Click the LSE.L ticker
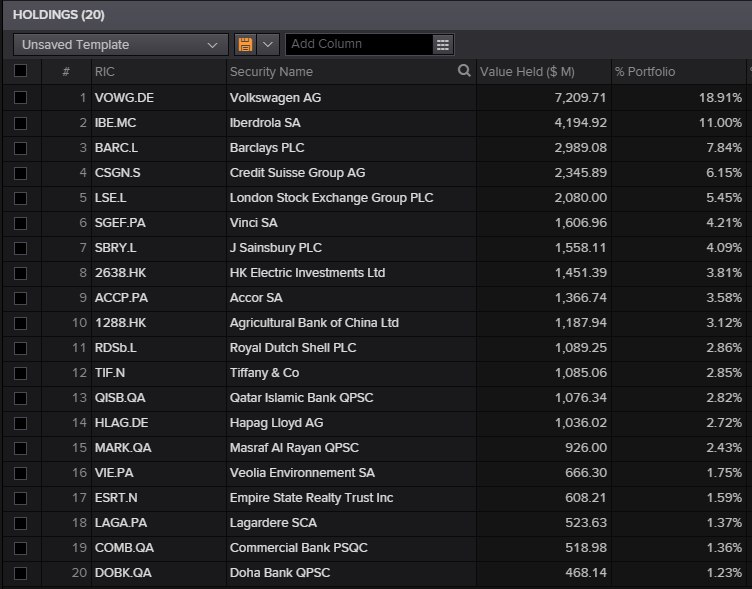The height and width of the screenshot is (589, 752). (x=110, y=198)
